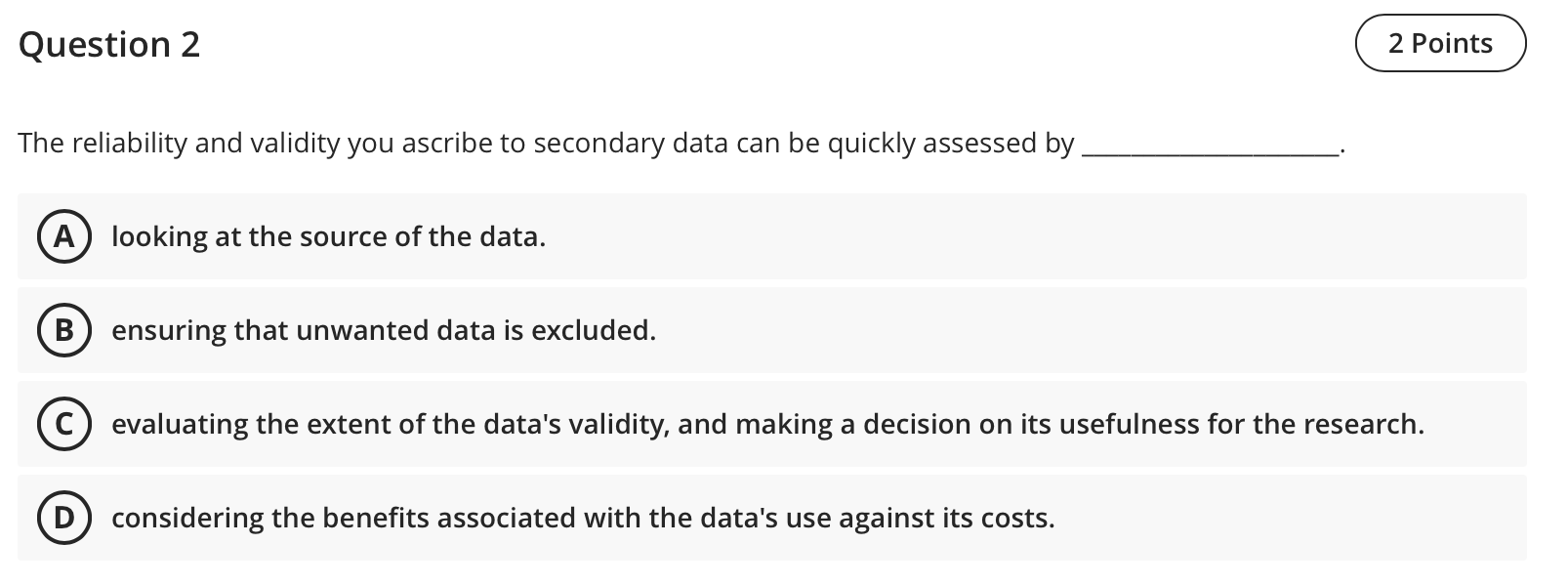The width and height of the screenshot is (1568, 586).
Task: Click the circled C indicator
Action: 64,424
